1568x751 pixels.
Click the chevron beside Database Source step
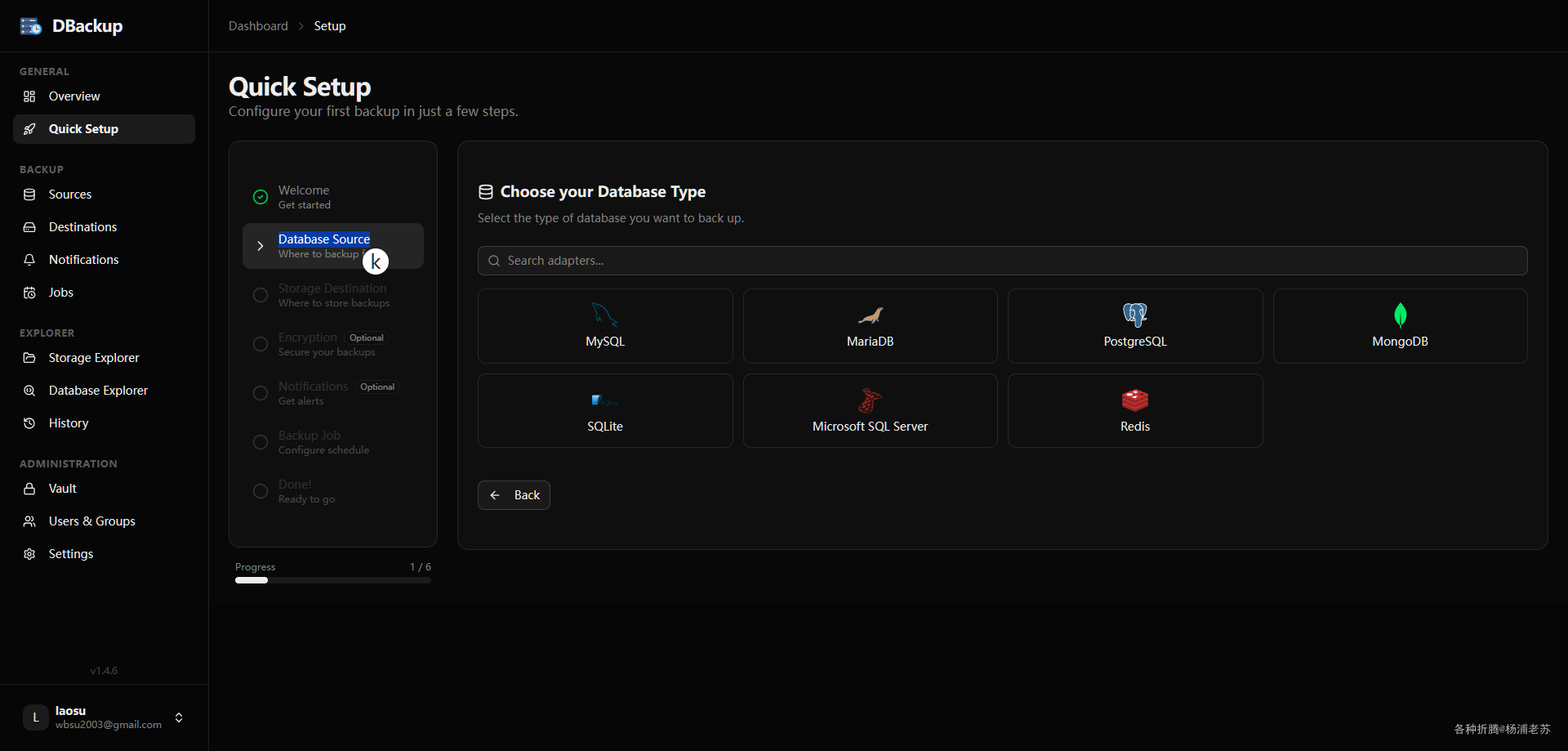[x=261, y=246]
